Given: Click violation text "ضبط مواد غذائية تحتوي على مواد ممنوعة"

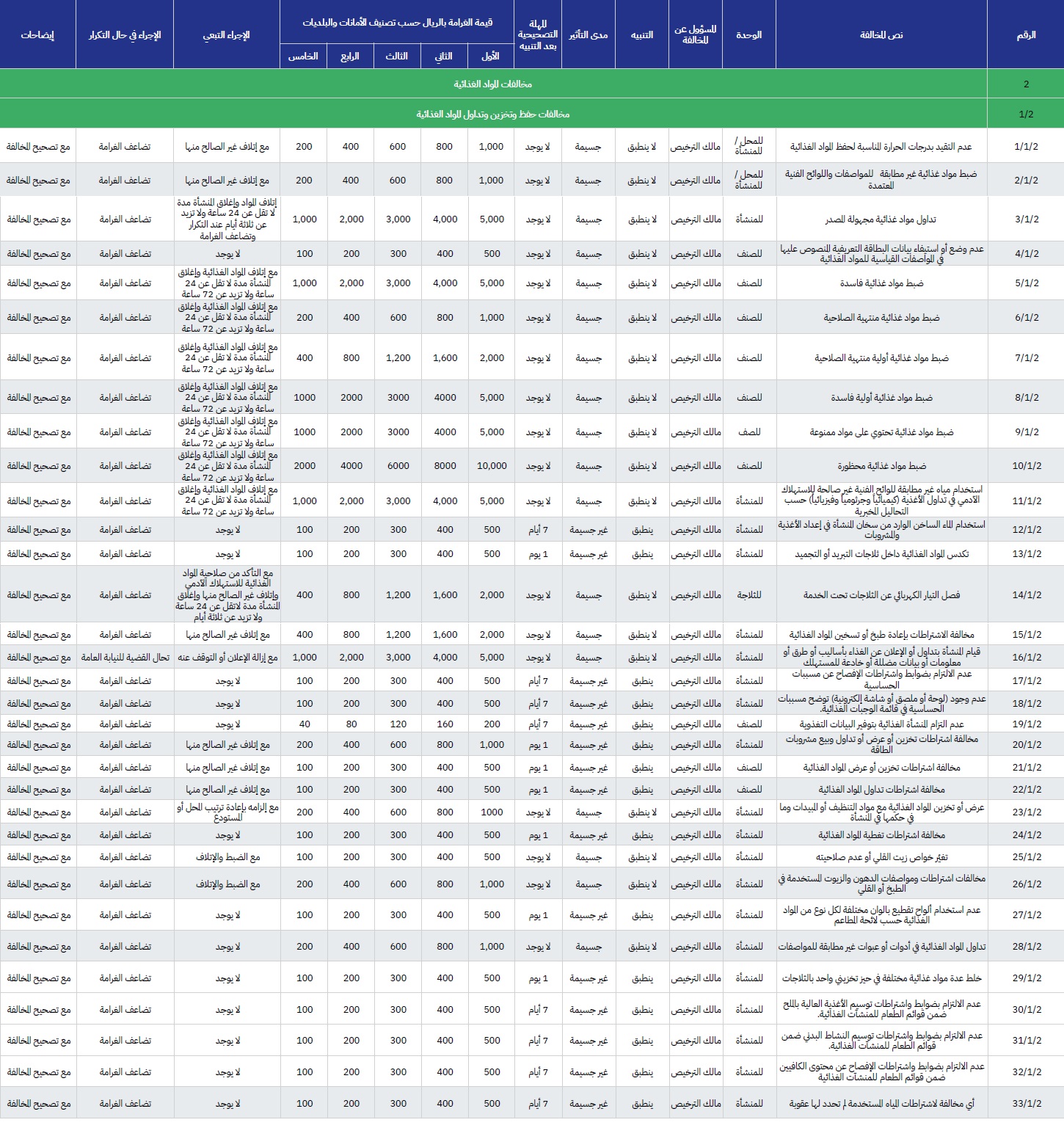Looking at the screenshot, I should [x=881, y=432].
